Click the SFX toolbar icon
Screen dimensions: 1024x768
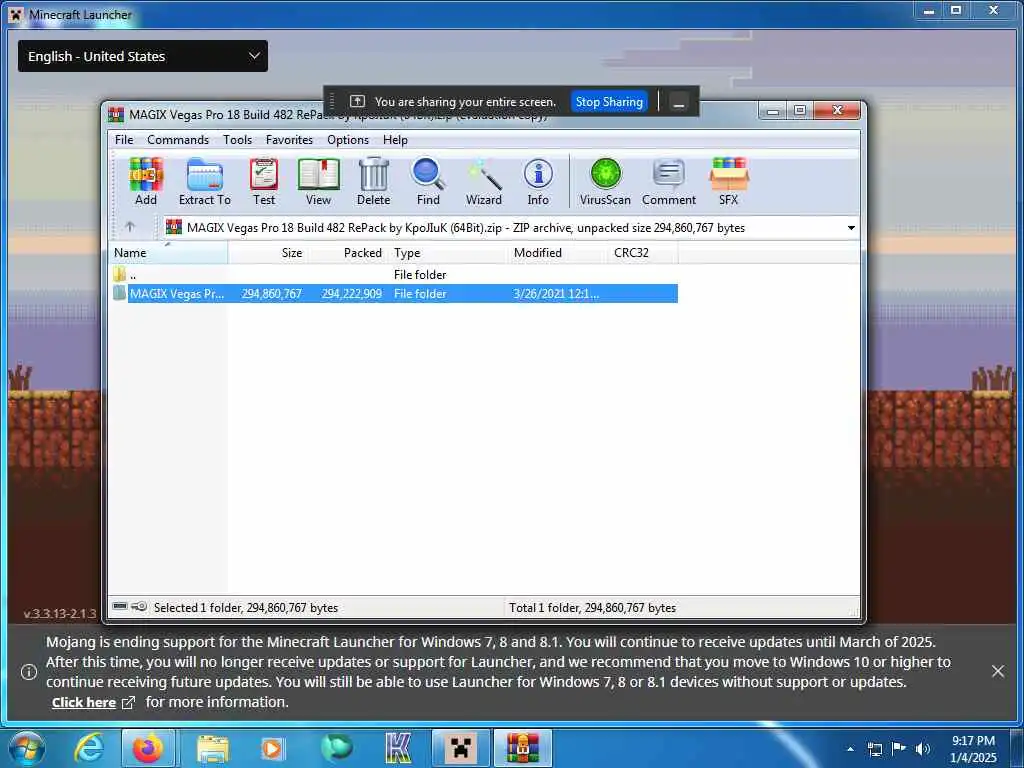coord(729,182)
